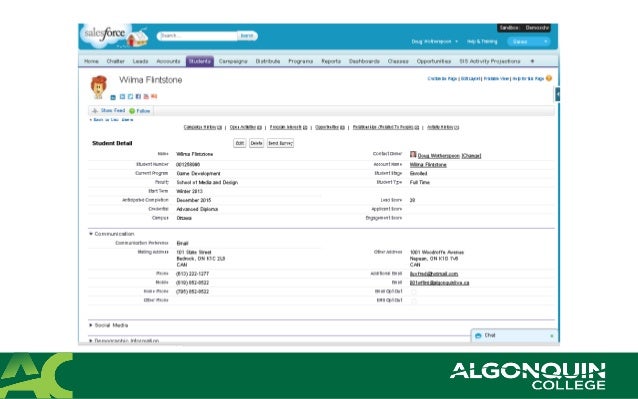Viewport: 638px width, 399px height.
Task: Open the LinkedIn social icon
Action: tap(122, 97)
